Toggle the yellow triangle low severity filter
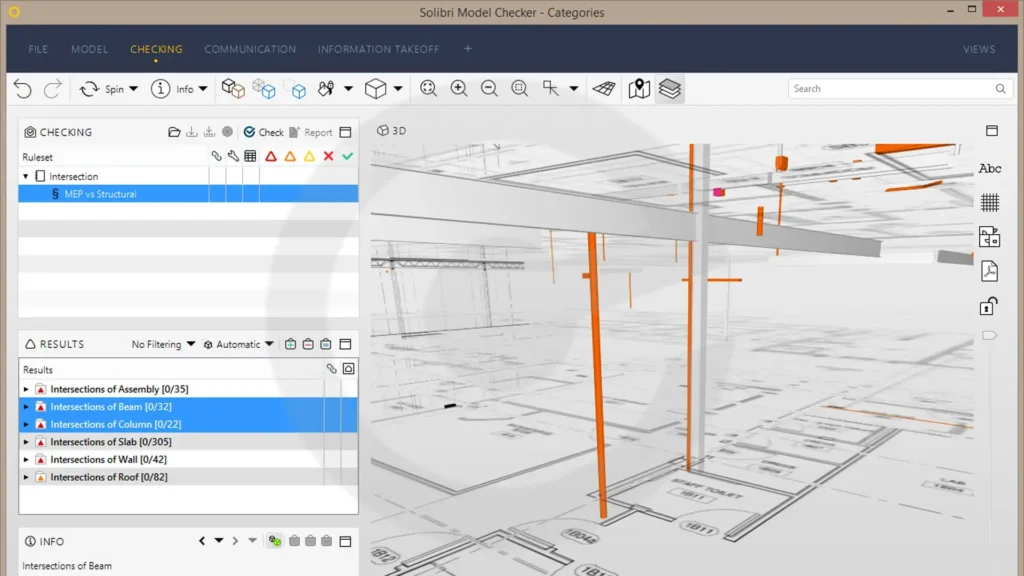1024x576 pixels. tap(310, 156)
